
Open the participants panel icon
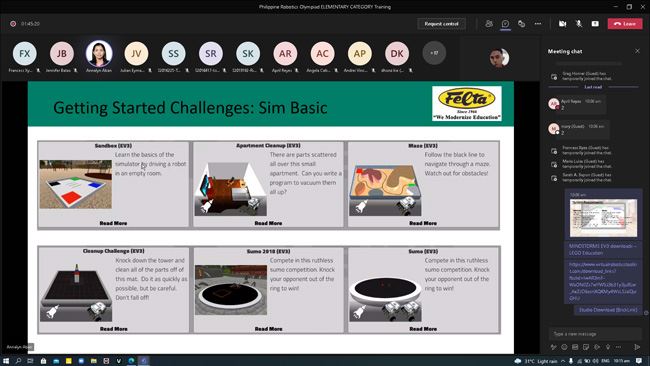(489, 24)
